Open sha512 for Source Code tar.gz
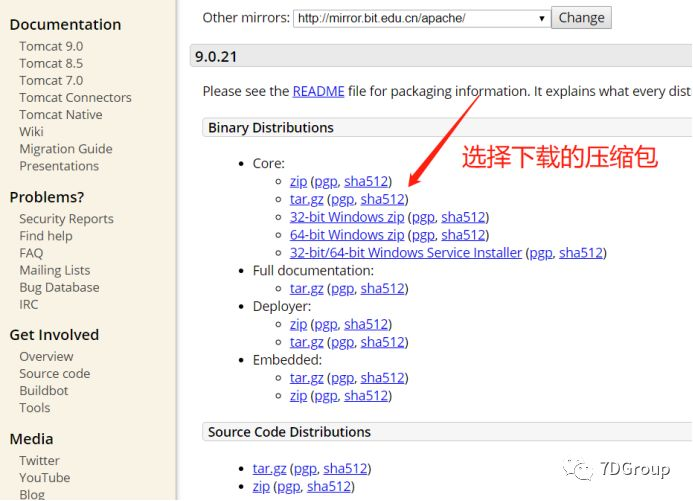Screen dimensions: 693x501 click(345, 469)
